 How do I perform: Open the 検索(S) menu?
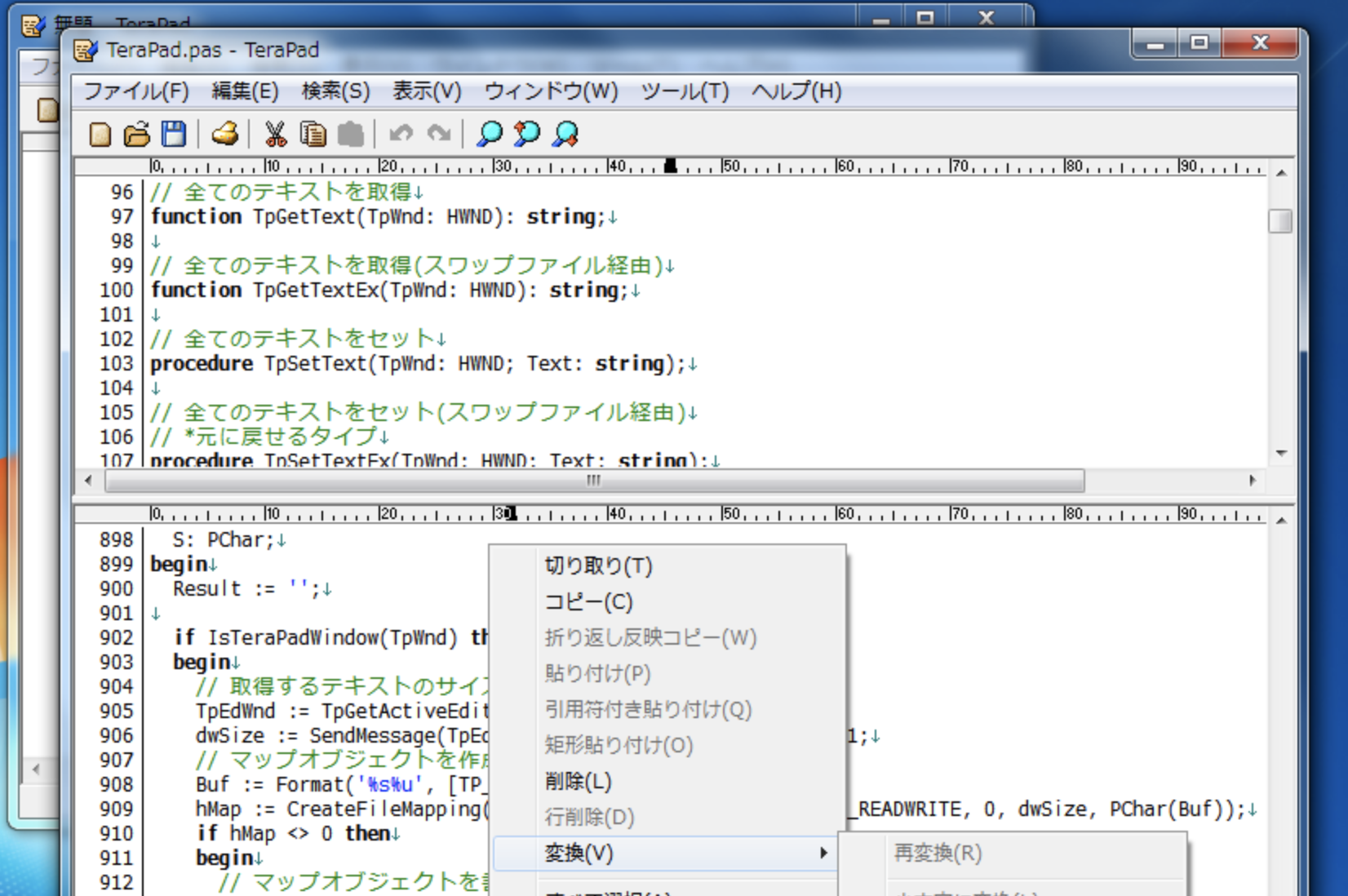(335, 91)
